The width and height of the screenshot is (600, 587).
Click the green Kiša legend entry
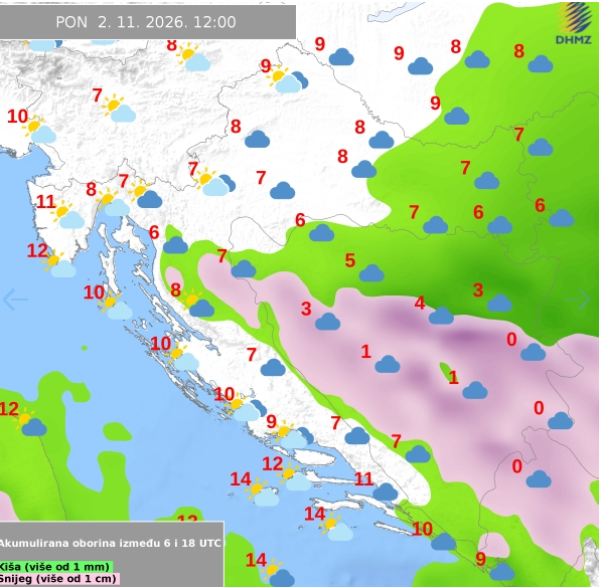coord(56,566)
